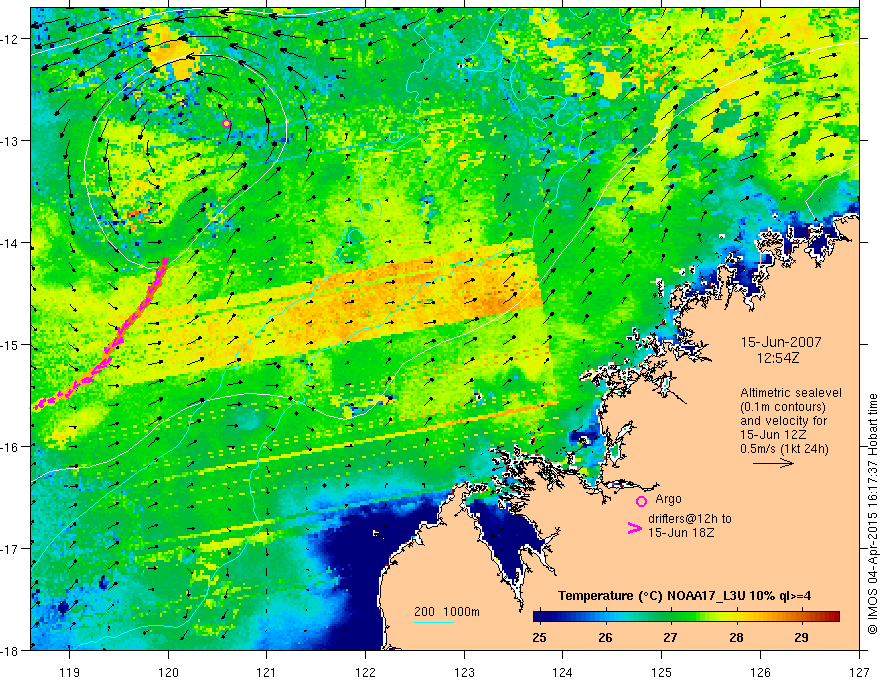The height and width of the screenshot is (680, 880).
Task: Click the dark blue end of color bar
Action: tap(539, 616)
